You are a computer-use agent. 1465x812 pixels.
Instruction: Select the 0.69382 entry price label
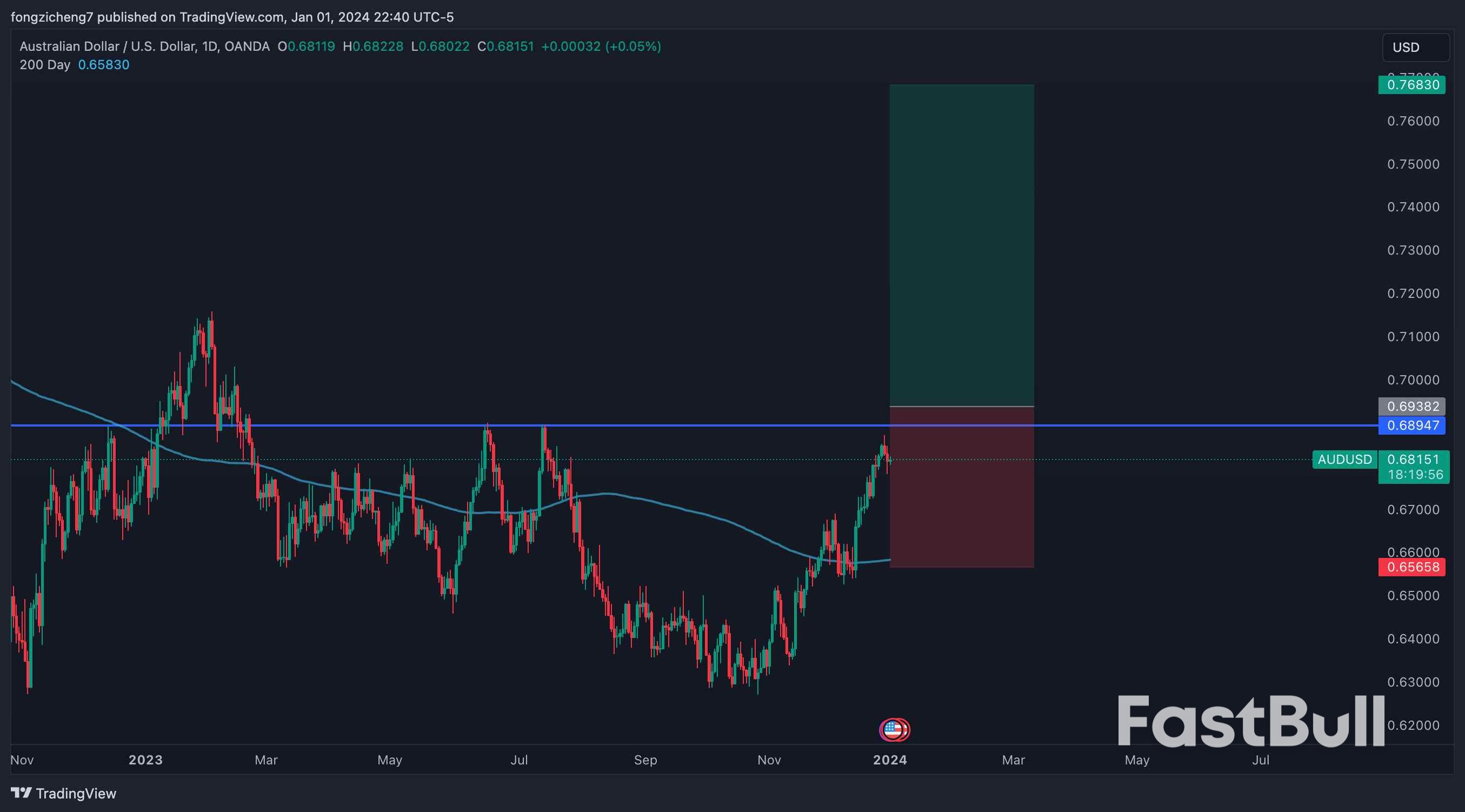pyautogui.click(x=1412, y=406)
